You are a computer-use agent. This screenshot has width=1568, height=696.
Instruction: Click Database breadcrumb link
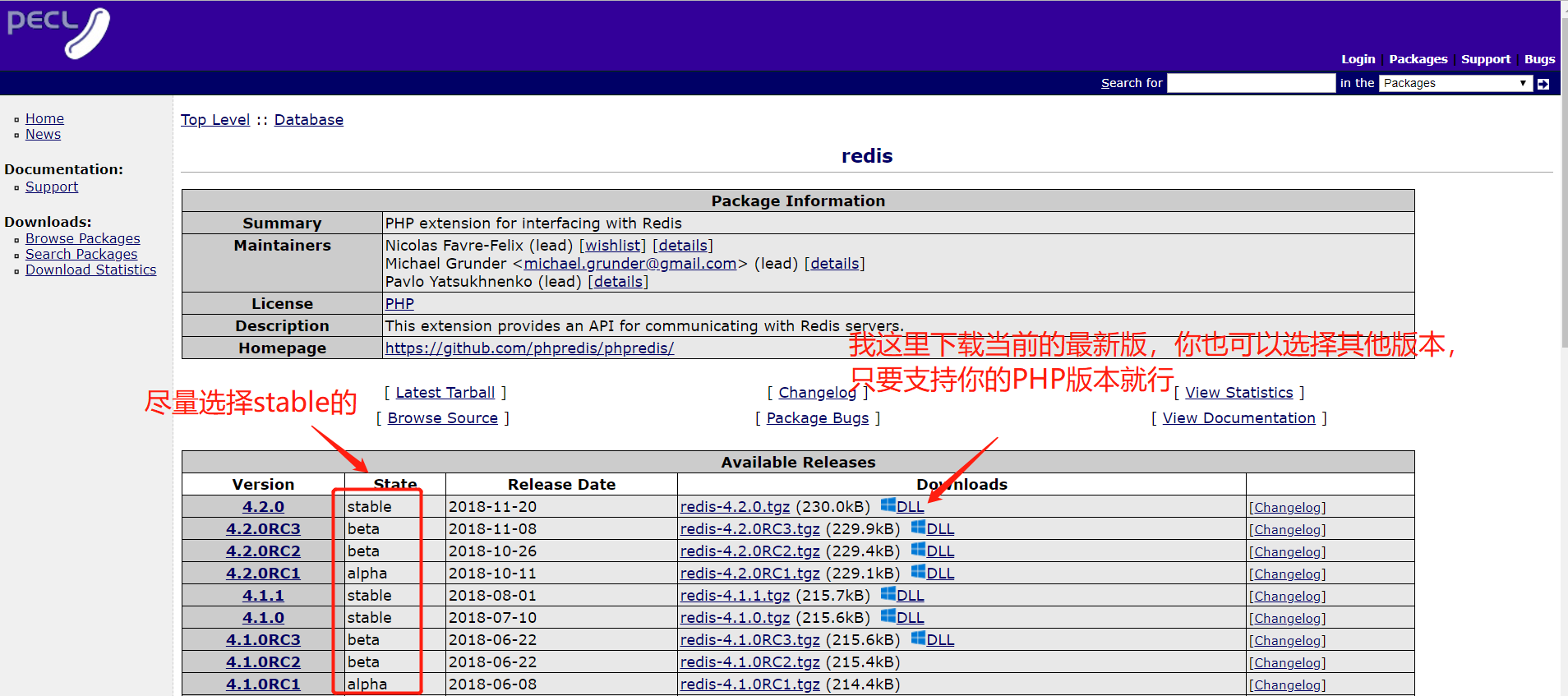click(309, 120)
